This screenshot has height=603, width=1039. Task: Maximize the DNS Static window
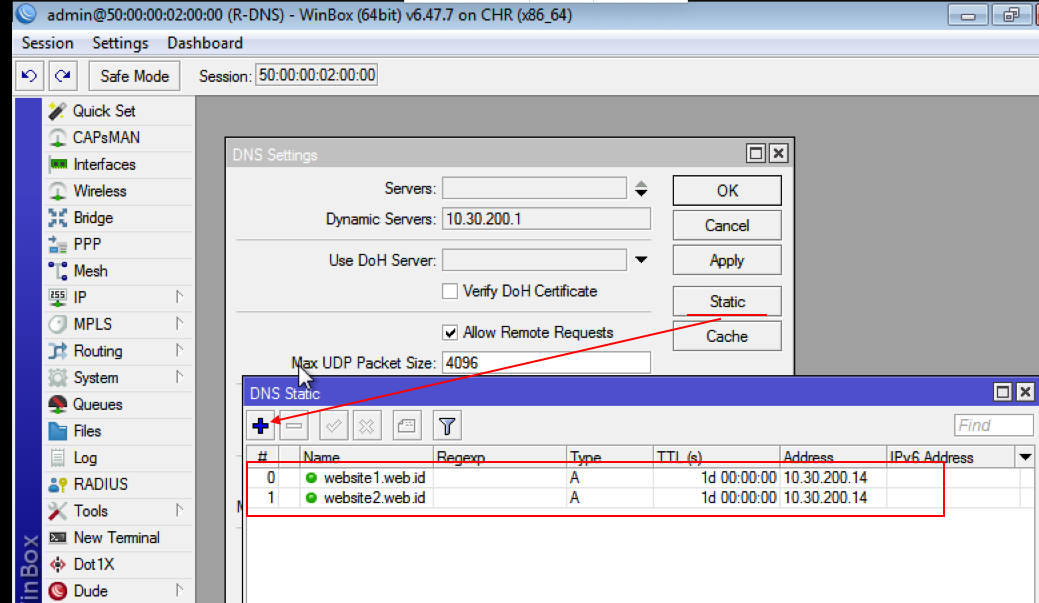tap(1003, 392)
